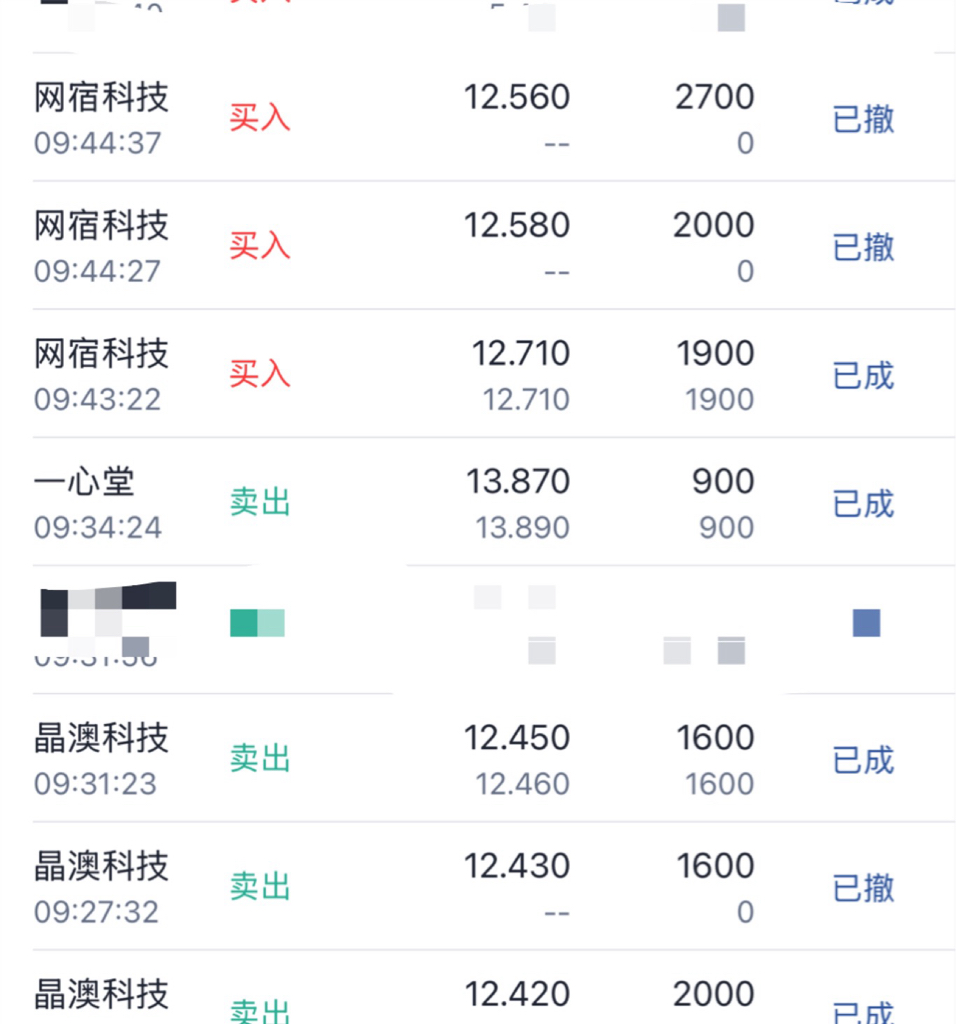Select the 13.870 order price of 一心堂
Screen dimensions: 956x1024
point(517,482)
